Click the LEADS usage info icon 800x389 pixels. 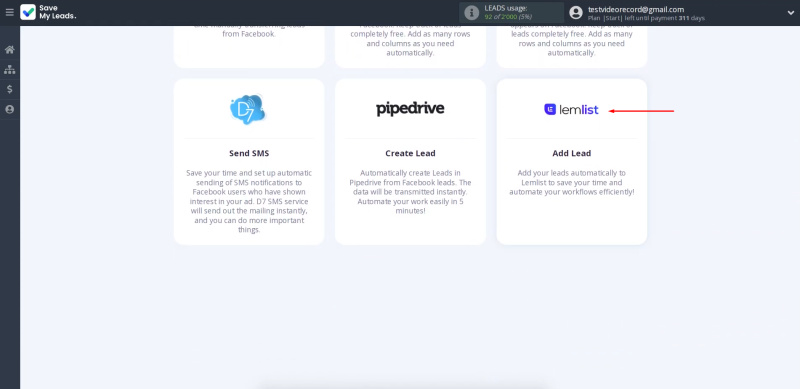471,13
